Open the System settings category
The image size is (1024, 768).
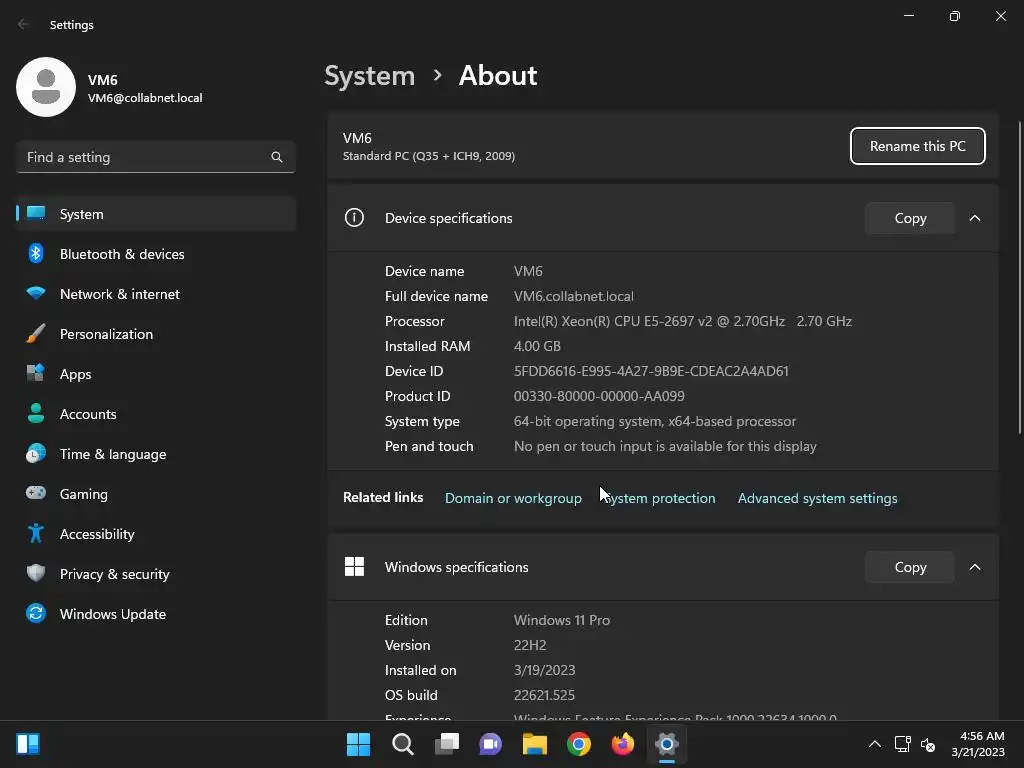coord(156,214)
